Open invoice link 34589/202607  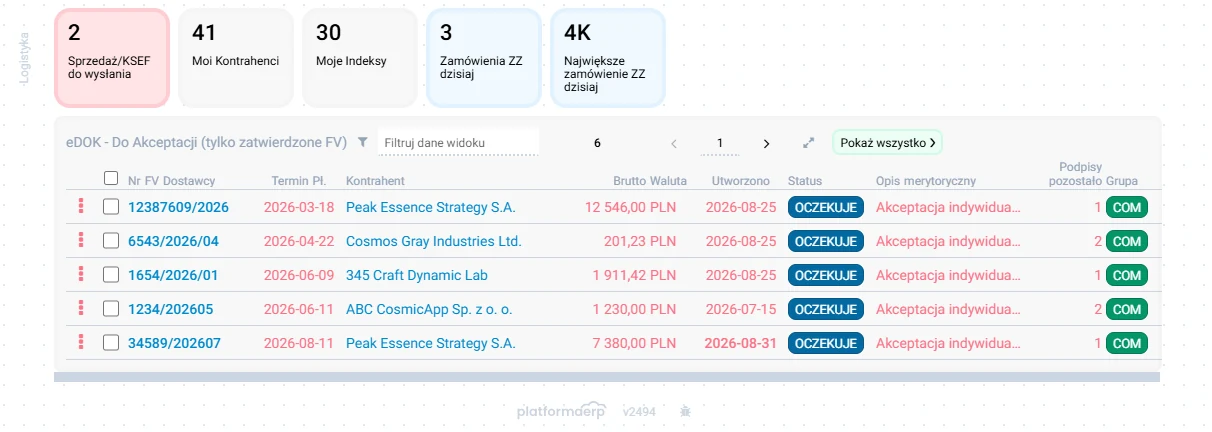click(x=174, y=343)
